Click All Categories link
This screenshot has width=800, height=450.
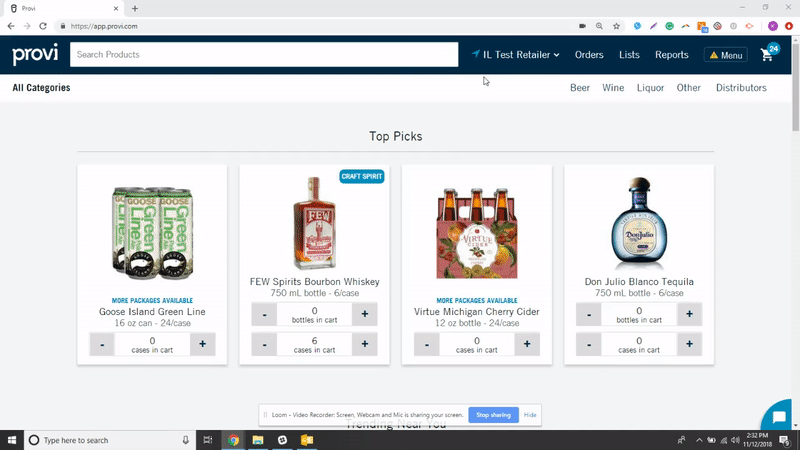pyautogui.click(x=41, y=88)
